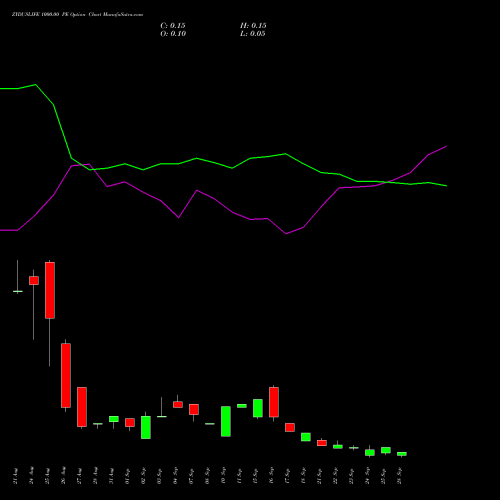Click the tall green candle for 10 Sep

226,421
